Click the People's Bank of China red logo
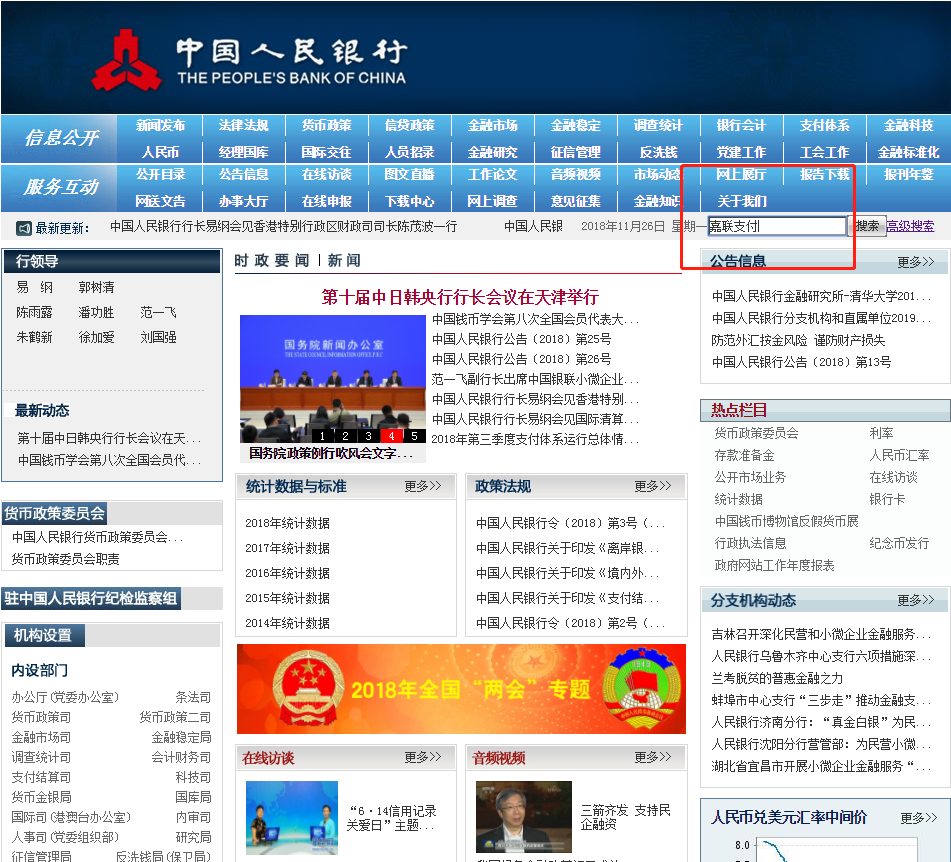 [126, 60]
